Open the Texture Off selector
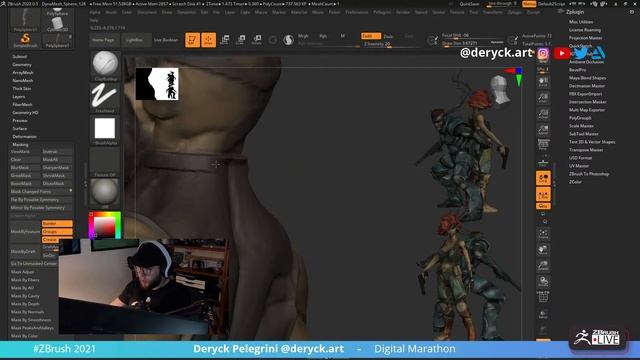This screenshot has height=360, width=640. click(x=105, y=162)
